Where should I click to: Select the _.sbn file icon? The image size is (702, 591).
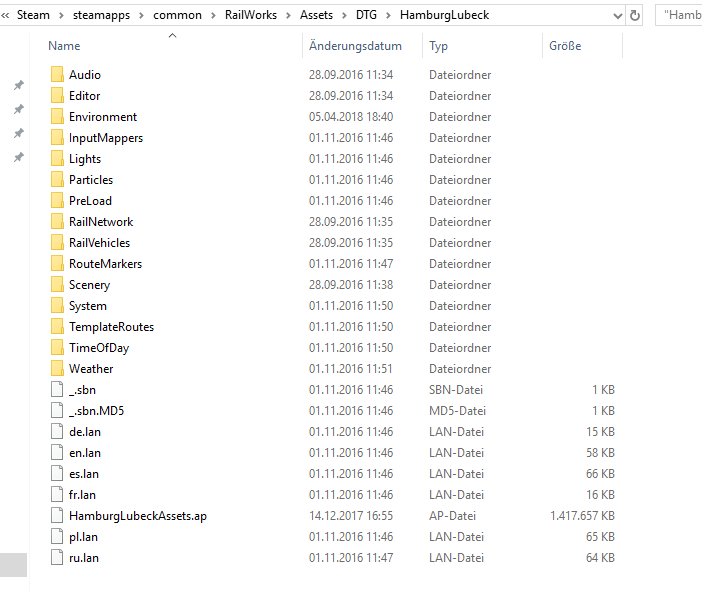click(x=57, y=390)
